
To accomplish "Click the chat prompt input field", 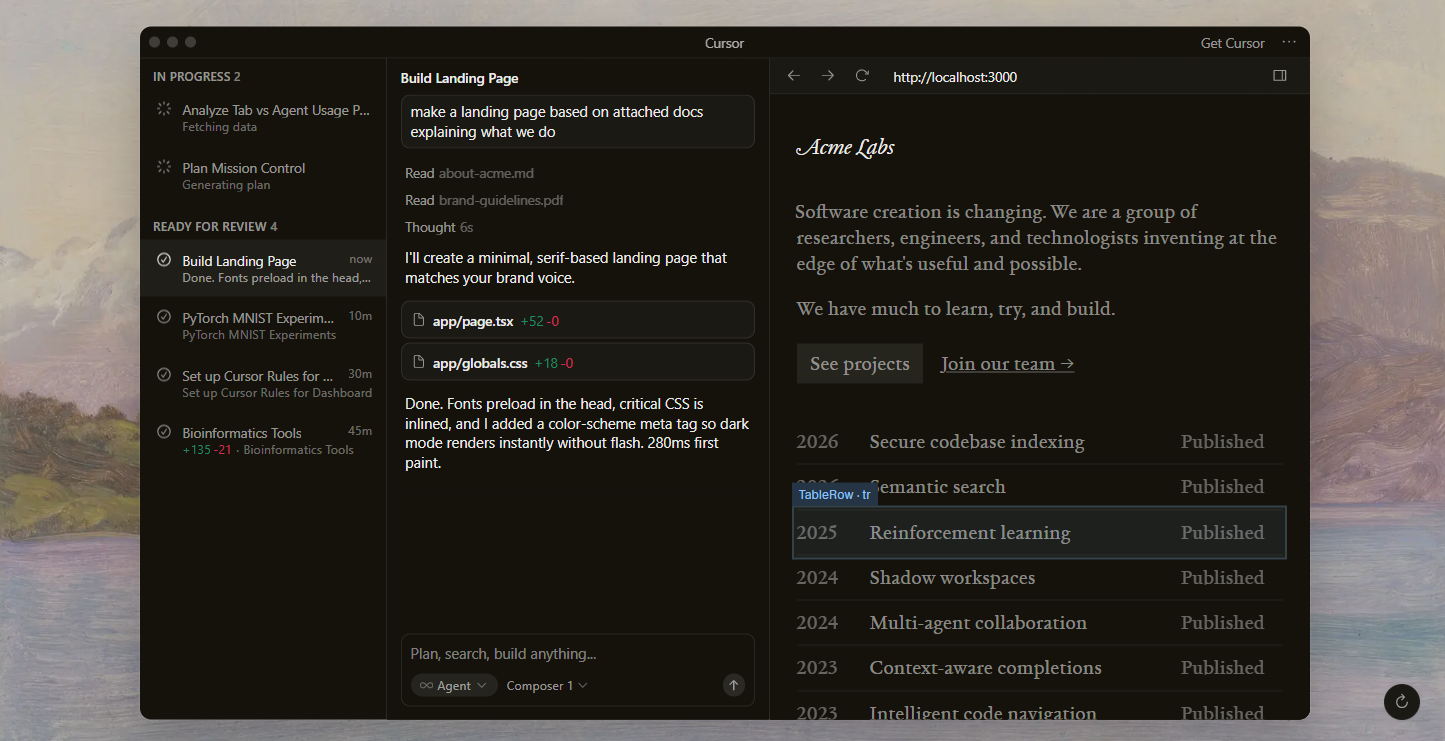I will coord(577,654).
